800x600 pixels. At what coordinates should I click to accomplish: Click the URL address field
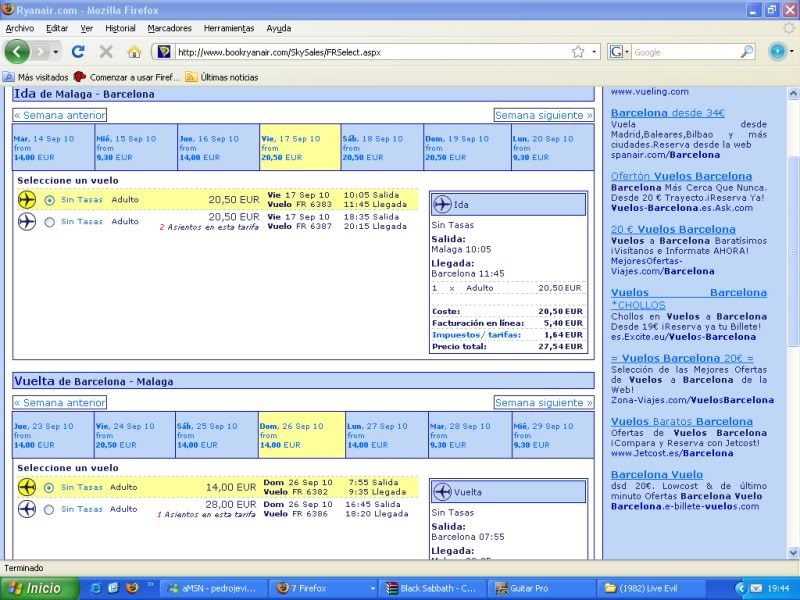(372, 52)
